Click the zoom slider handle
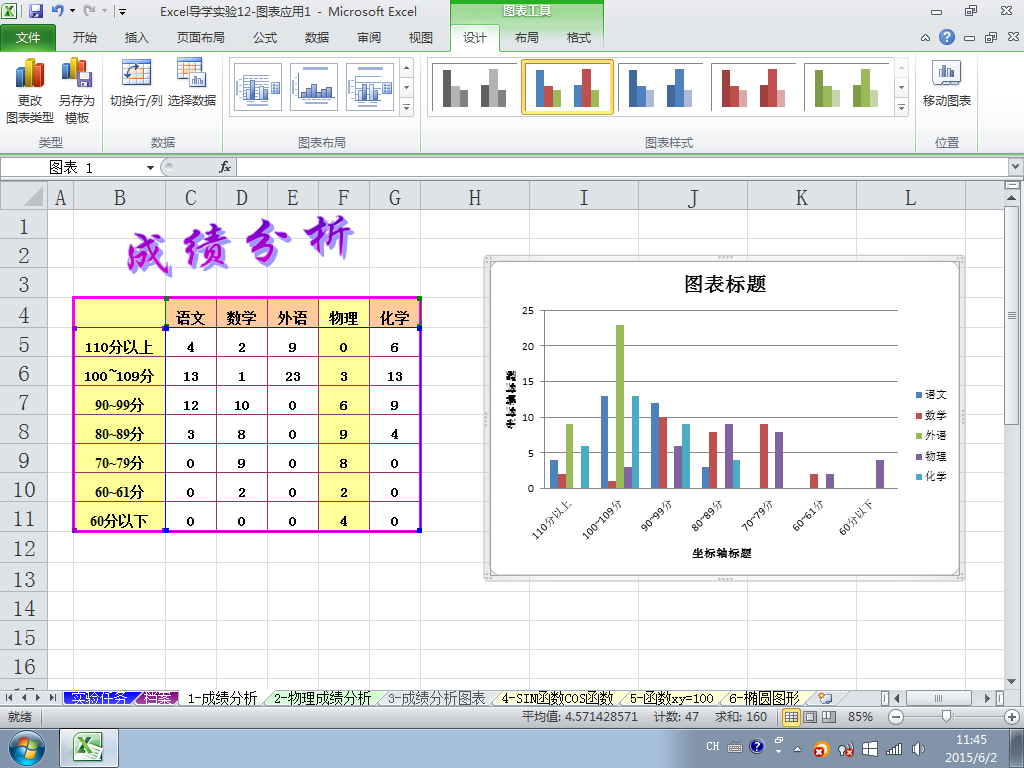Image resolution: width=1024 pixels, height=768 pixels. point(946,717)
